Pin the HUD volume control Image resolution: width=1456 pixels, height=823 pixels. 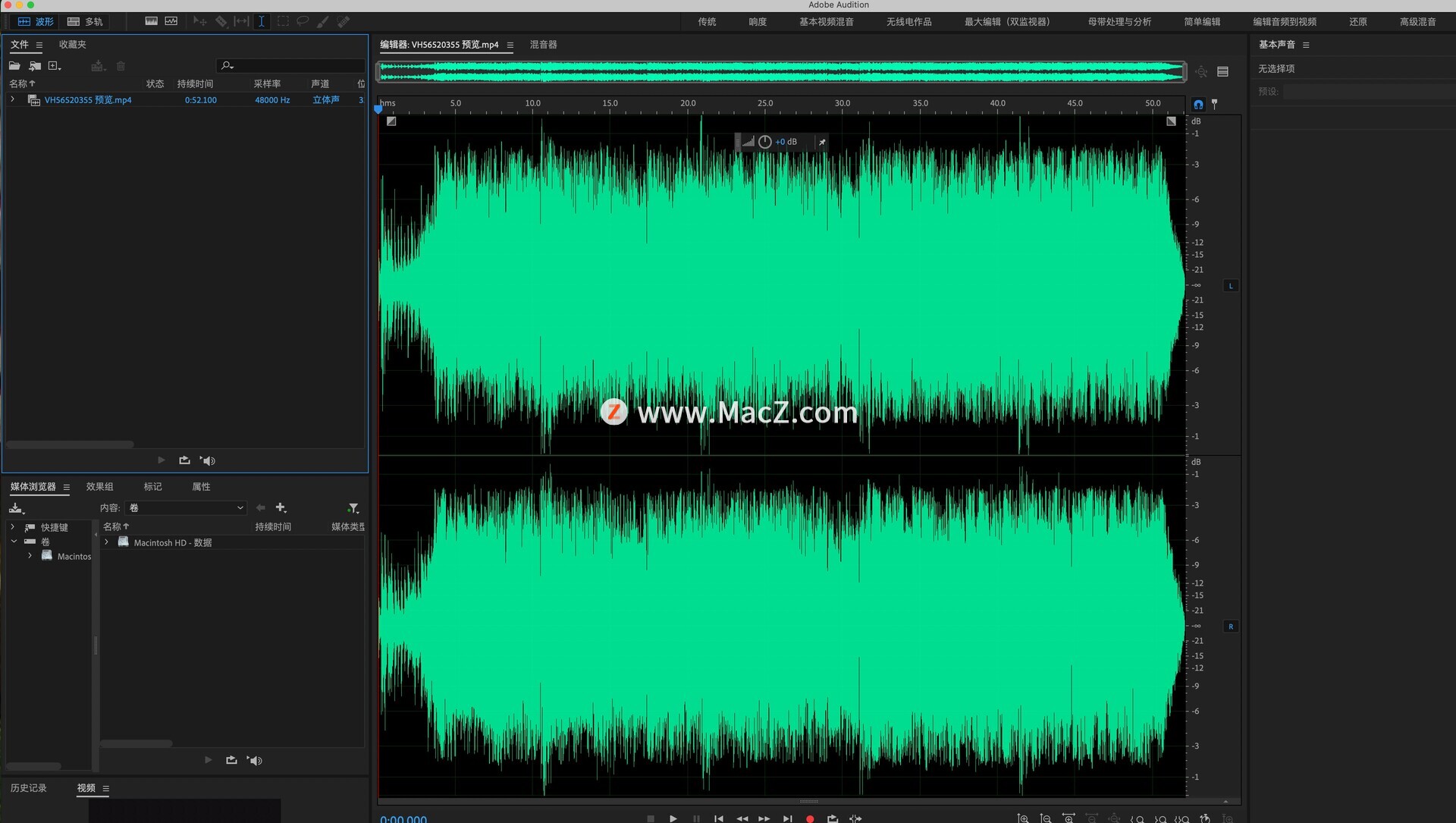click(822, 142)
